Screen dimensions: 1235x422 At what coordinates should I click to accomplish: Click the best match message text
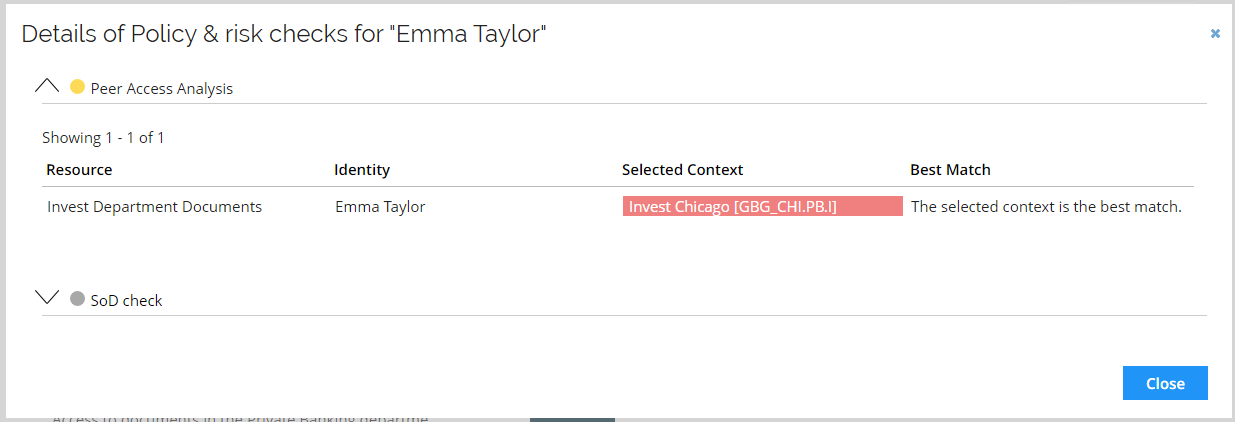point(1046,207)
